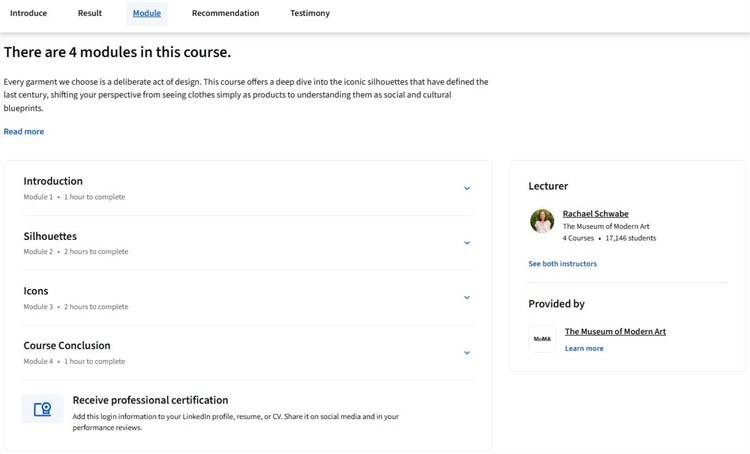Click the Read more link
This screenshot has height=454, width=750.
click(x=24, y=132)
